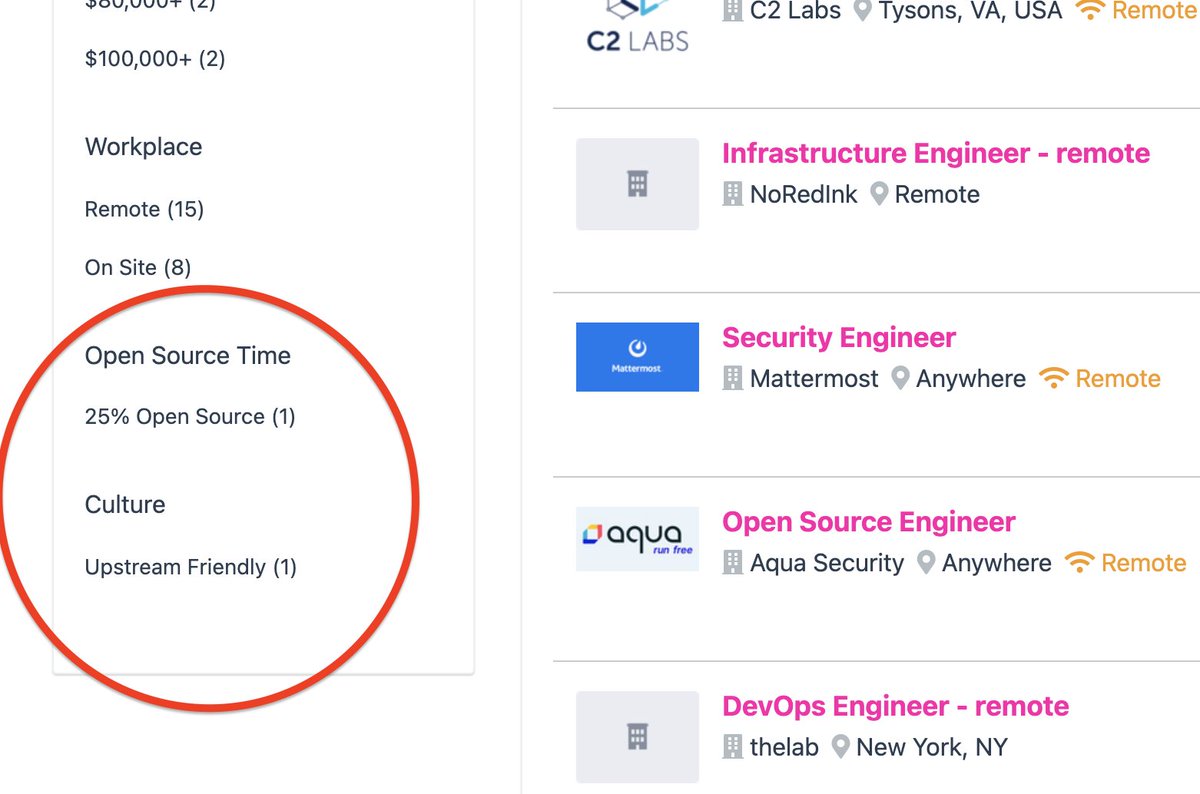Filter by 25% Open Source (1)

tap(190, 417)
